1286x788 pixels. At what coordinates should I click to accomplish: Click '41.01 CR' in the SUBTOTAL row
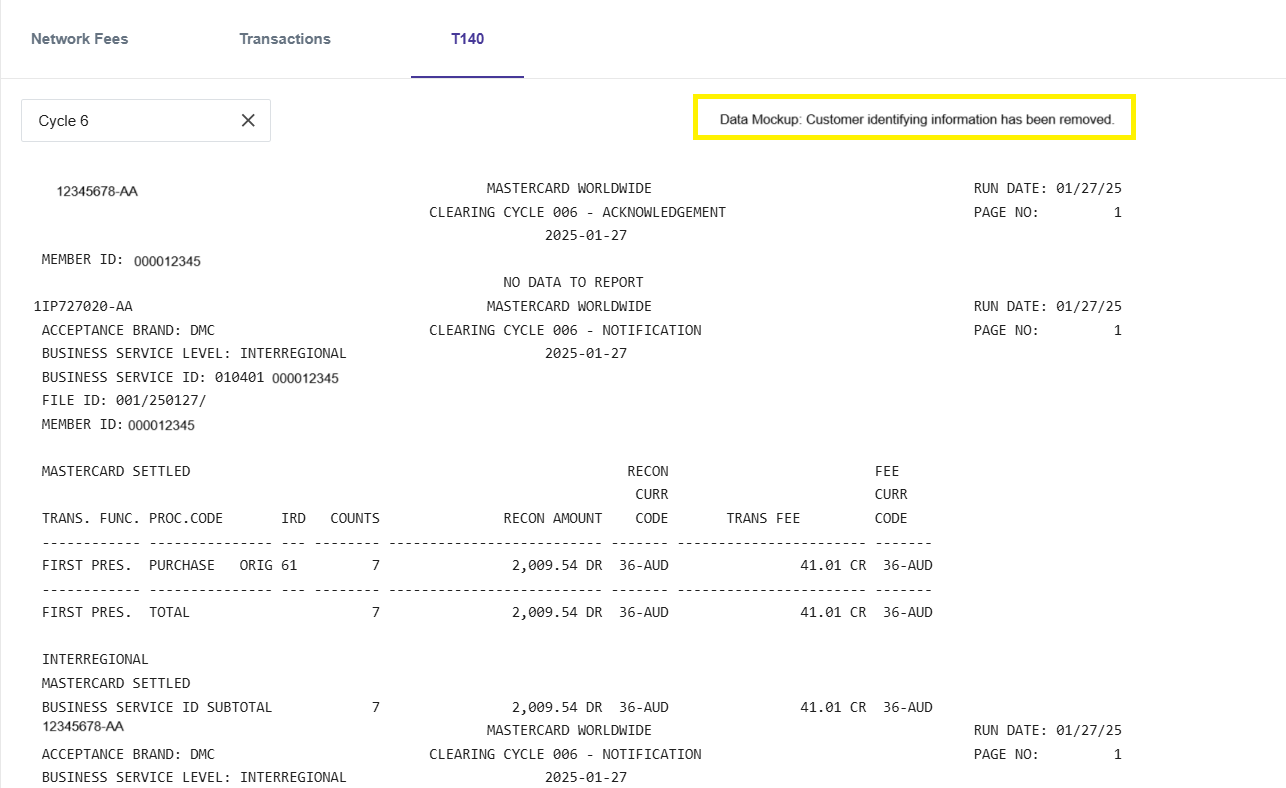[x=833, y=707]
